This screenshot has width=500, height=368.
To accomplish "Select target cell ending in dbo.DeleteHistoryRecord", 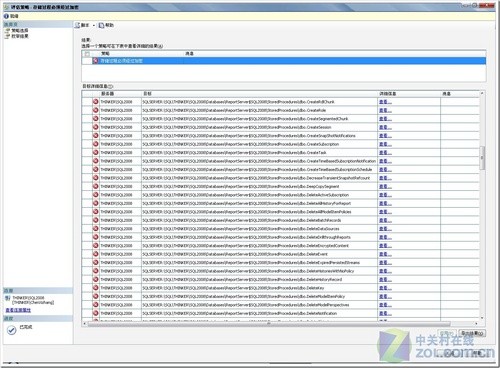I will 259,279.
